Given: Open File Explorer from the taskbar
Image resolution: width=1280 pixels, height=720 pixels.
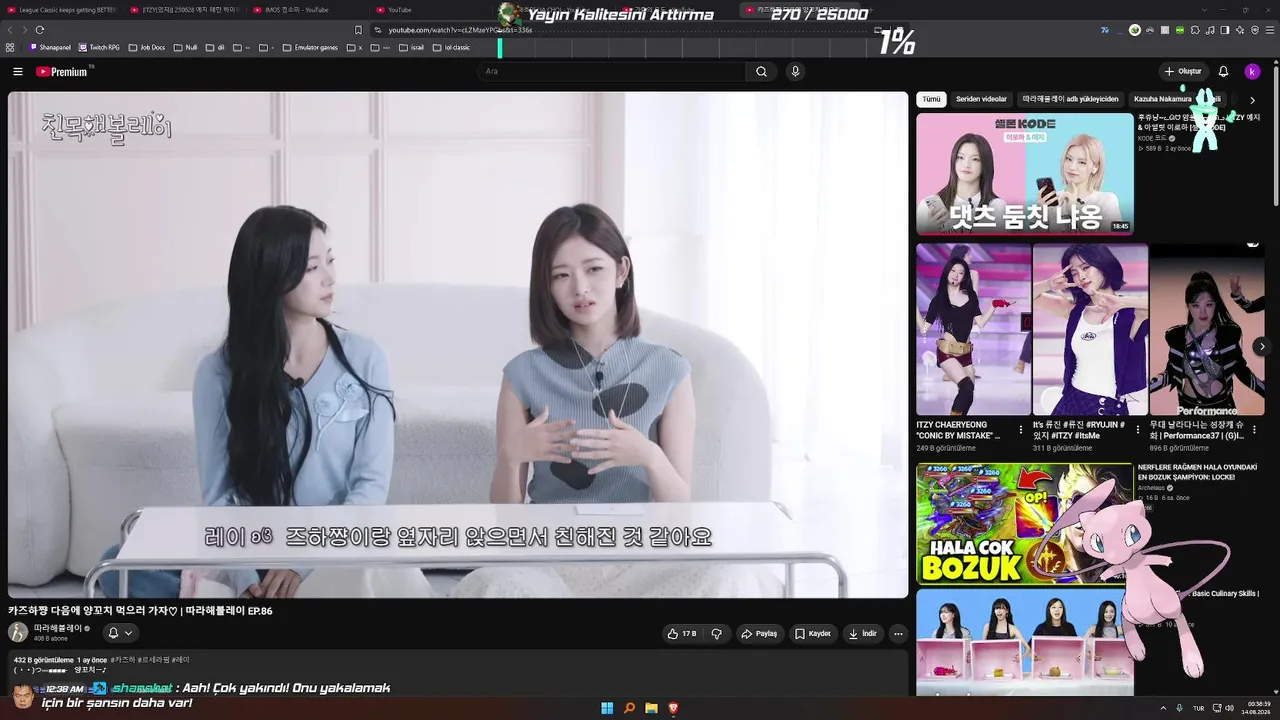Looking at the screenshot, I should [x=651, y=708].
